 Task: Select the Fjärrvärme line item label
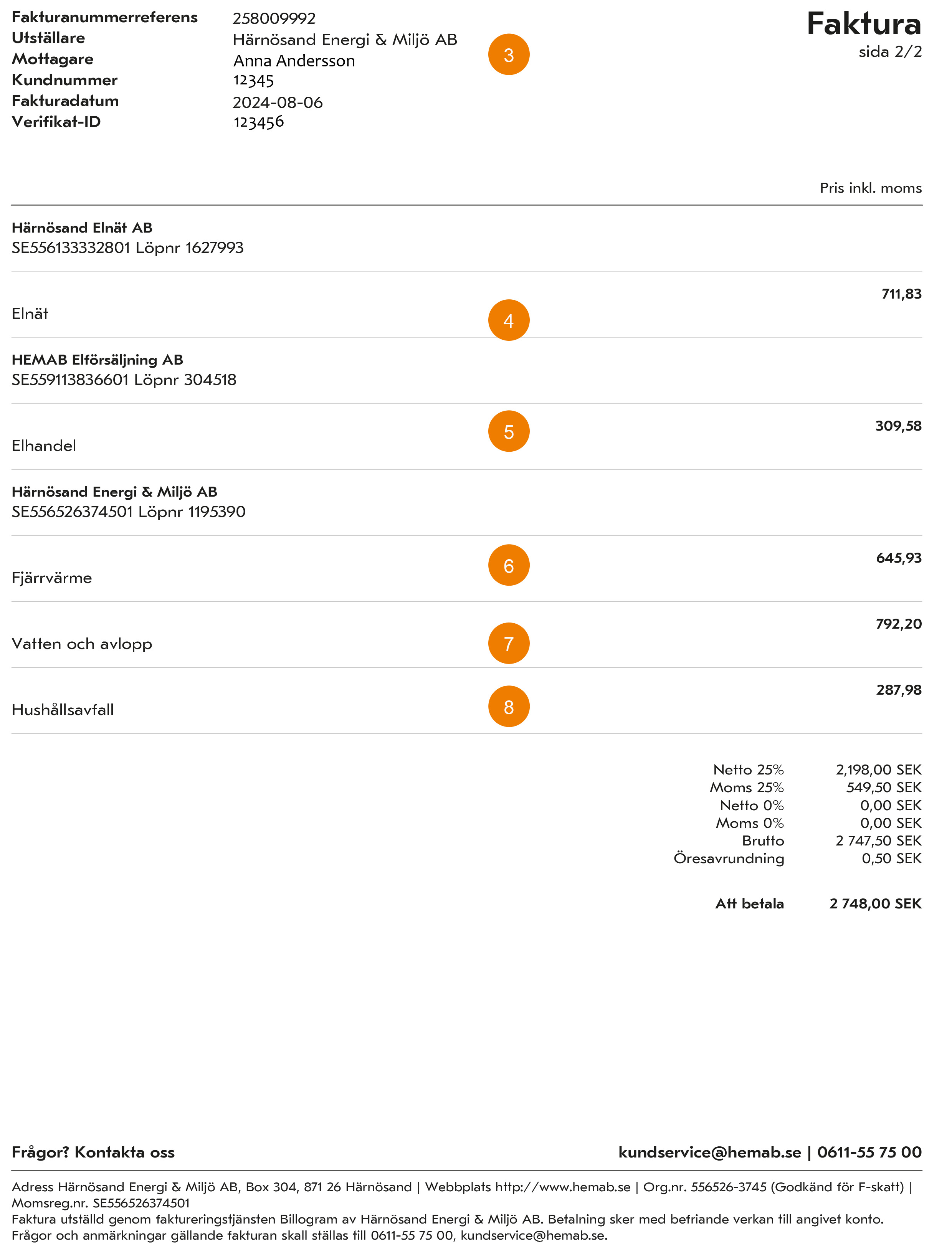click(x=51, y=578)
